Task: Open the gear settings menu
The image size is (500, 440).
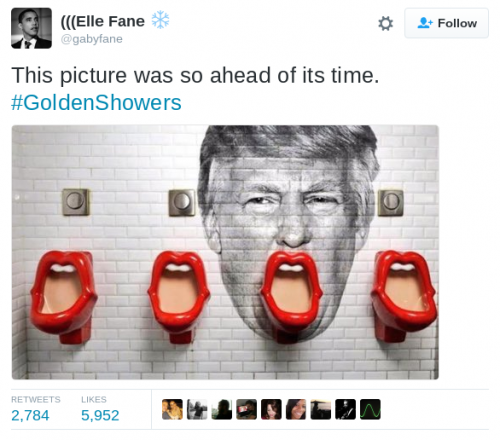Action: coord(386,24)
